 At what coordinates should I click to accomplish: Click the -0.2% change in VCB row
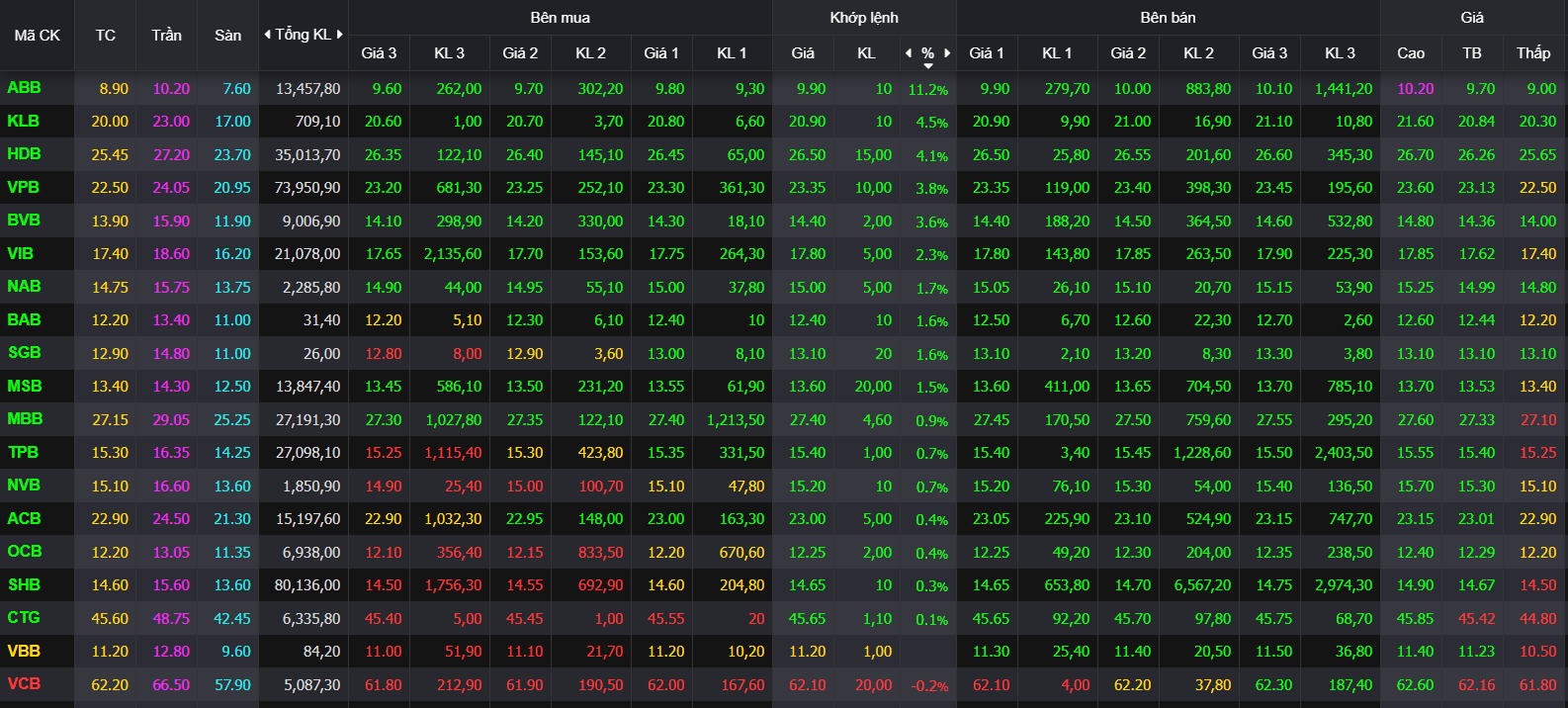pos(929,686)
